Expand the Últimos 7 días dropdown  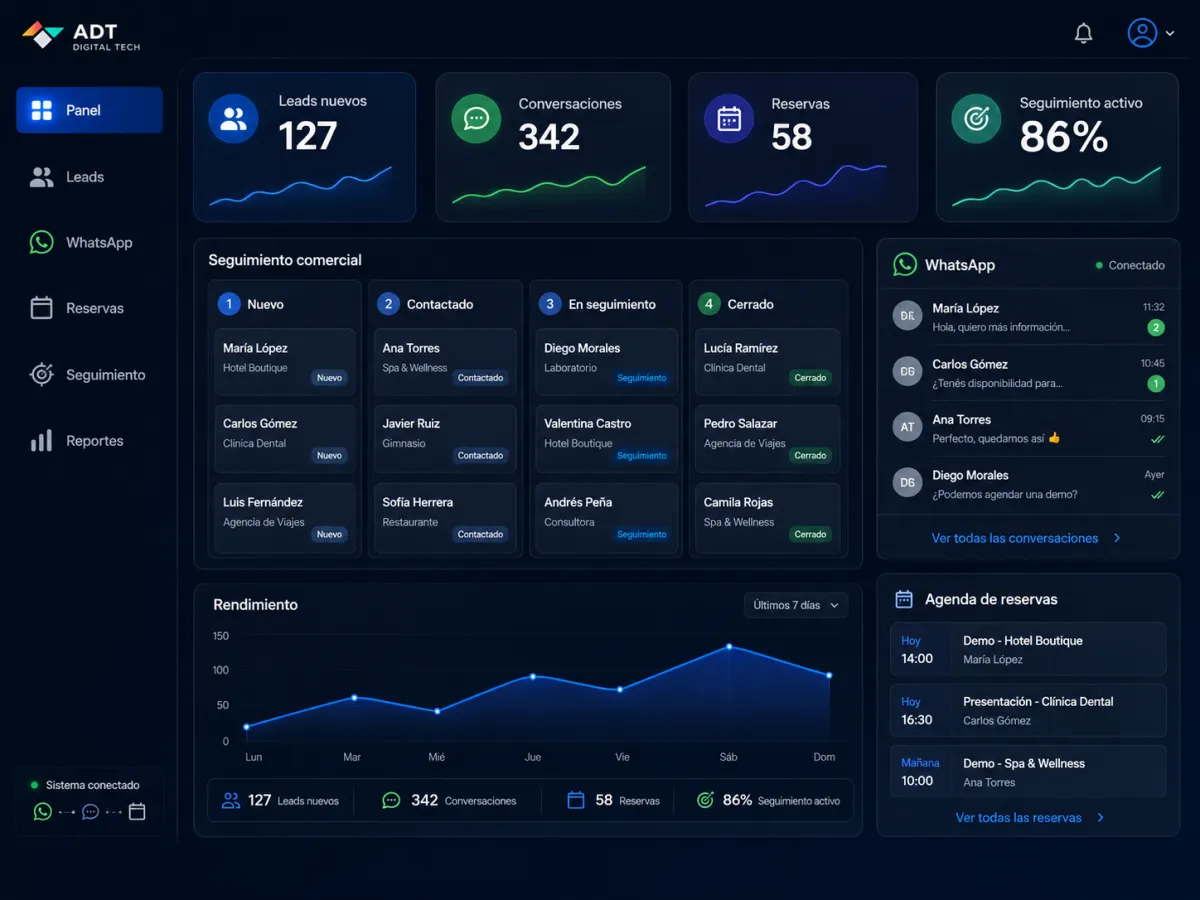796,605
